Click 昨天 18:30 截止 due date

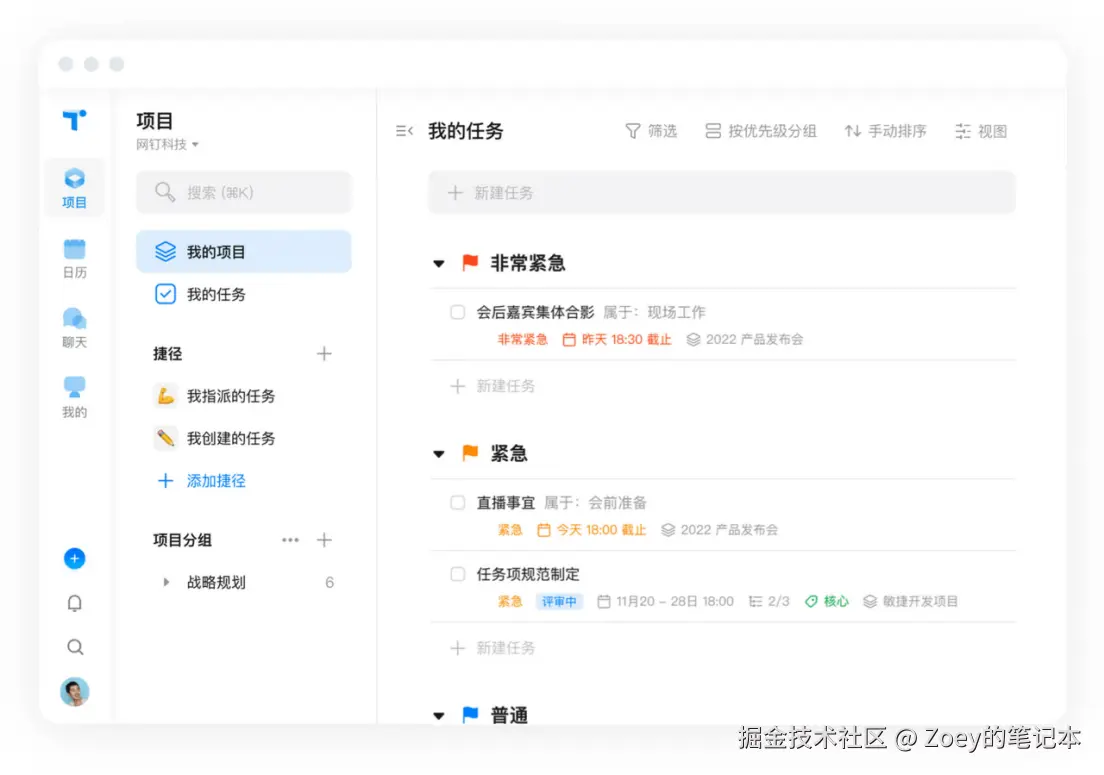click(x=617, y=339)
